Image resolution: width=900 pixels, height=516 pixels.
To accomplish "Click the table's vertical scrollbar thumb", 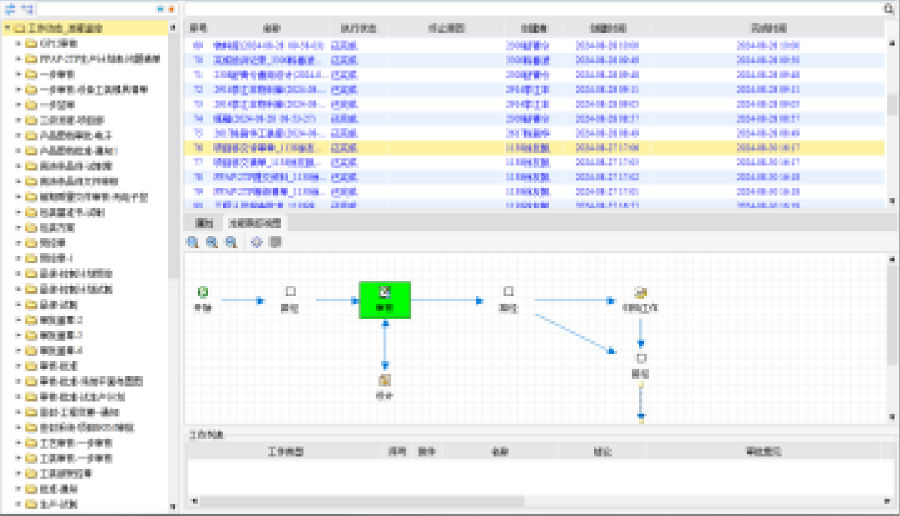I will point(890,104).
